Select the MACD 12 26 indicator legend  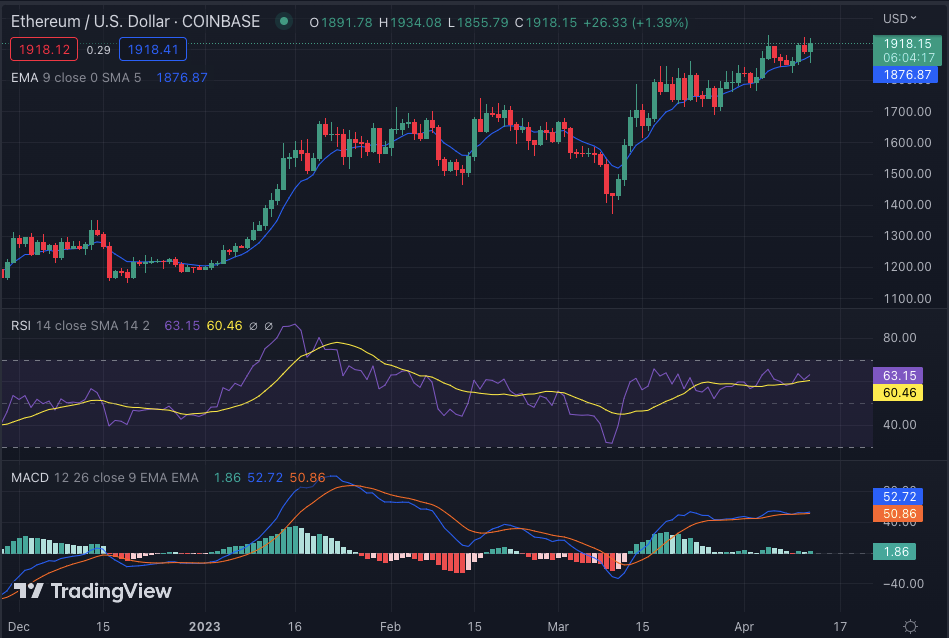point(105,478)
